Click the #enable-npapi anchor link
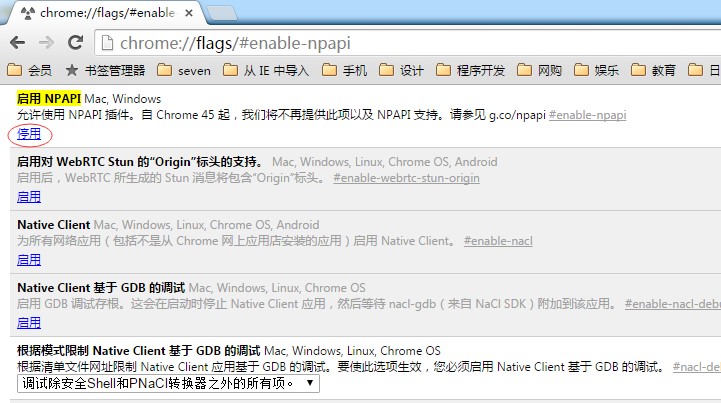This screenshot has height=403, width=721. pos(587,115)
